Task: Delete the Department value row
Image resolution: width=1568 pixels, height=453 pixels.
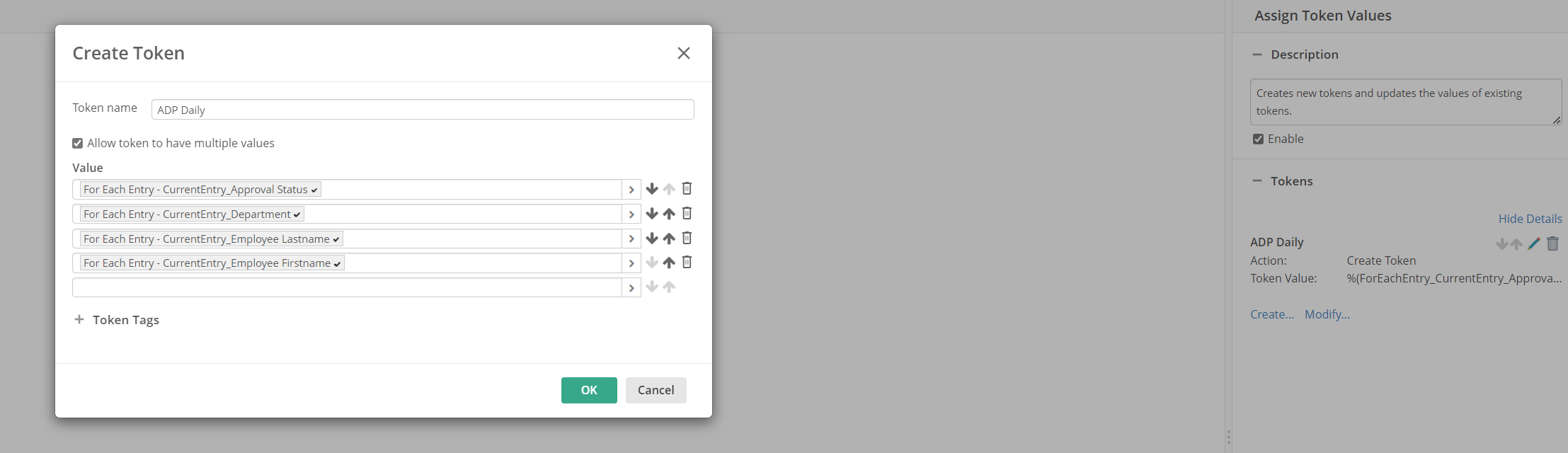Action: 687,214
